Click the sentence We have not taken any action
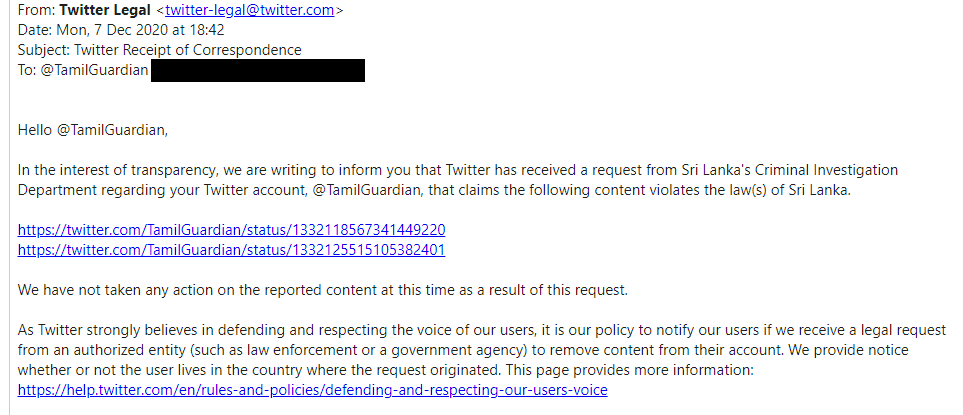The image size is (963, 415). point(323,290)
